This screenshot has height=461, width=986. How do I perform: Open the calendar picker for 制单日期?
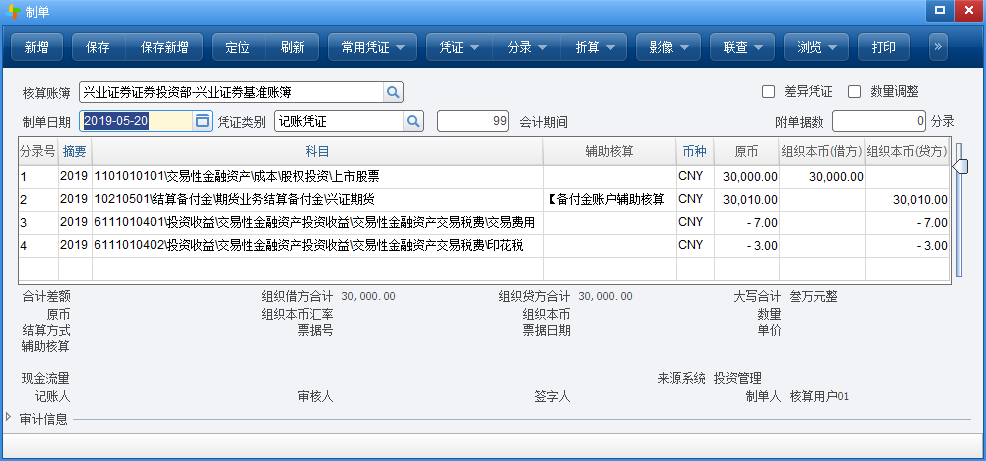click(202, 121)
